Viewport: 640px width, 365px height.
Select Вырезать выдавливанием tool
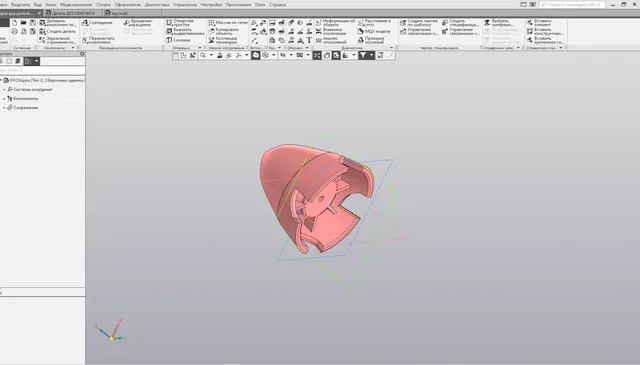185,31
